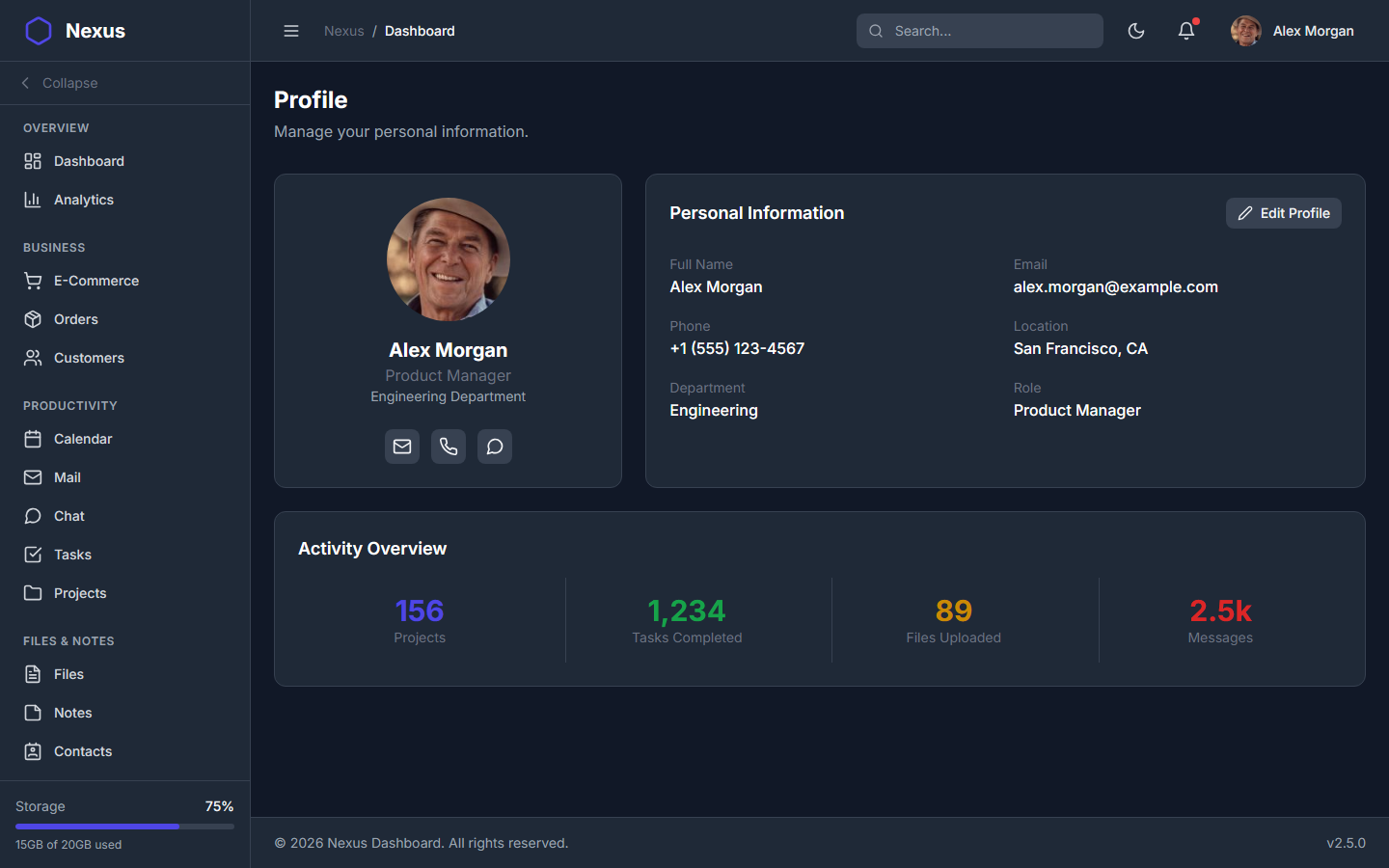Viewport: 1389px width, 868px height.
Task: Click the Dashboard grid icon in sidebar
Action: coord(33,161)
